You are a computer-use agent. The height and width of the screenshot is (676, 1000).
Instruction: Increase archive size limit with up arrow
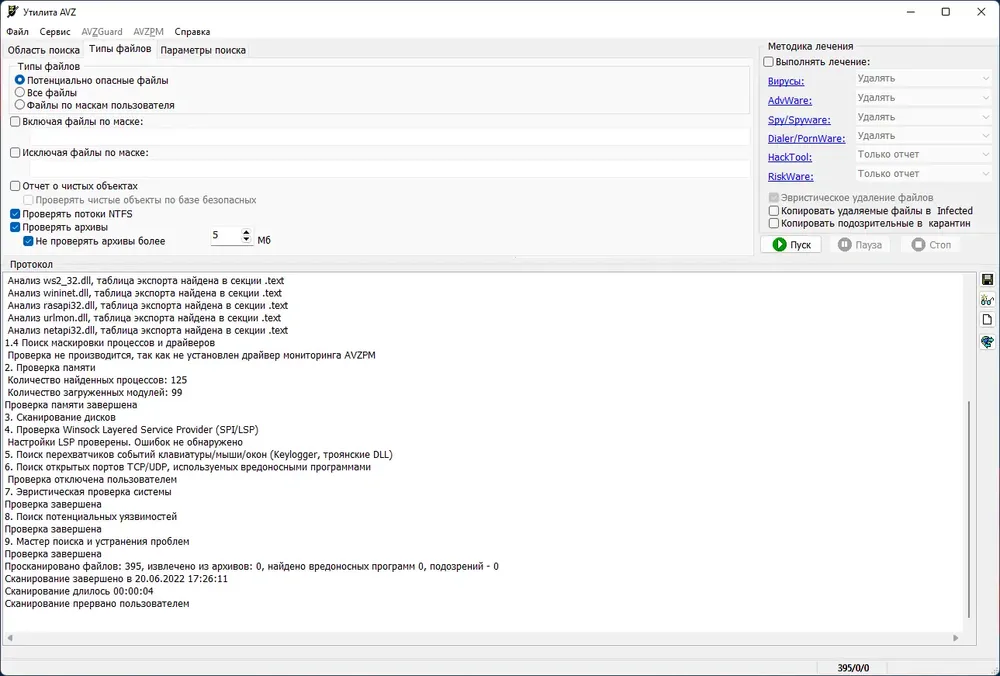pos(247,232)
